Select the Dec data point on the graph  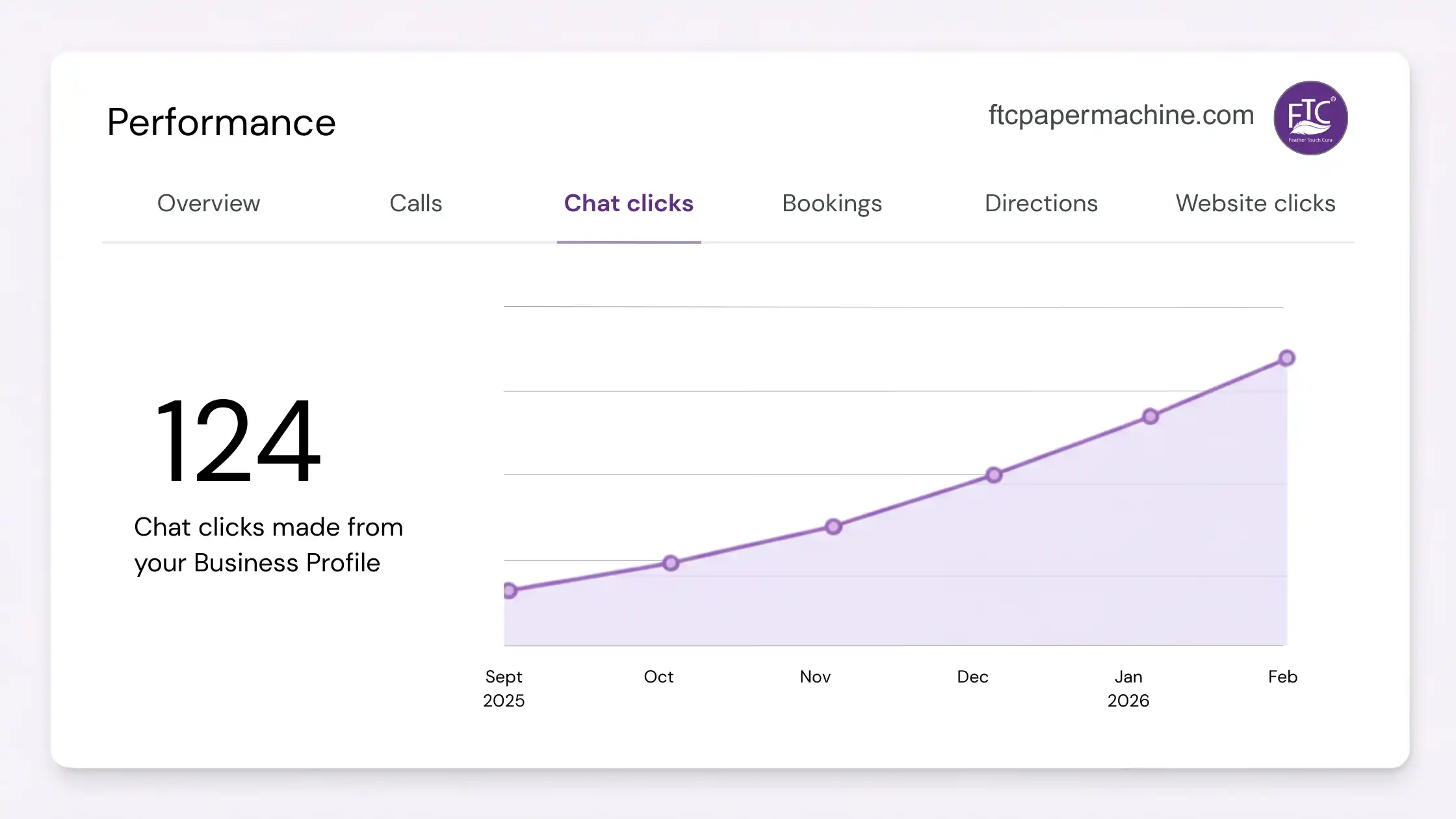click(994, 475)
